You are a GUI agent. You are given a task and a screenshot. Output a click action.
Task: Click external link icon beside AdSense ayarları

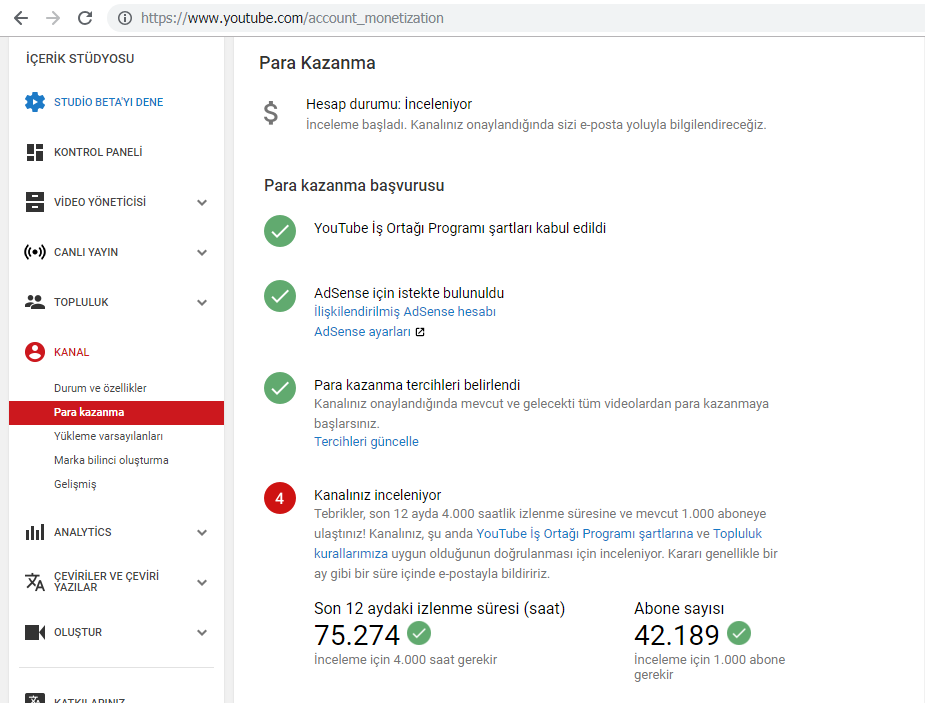pyautogui.click(x=420, y=332)
